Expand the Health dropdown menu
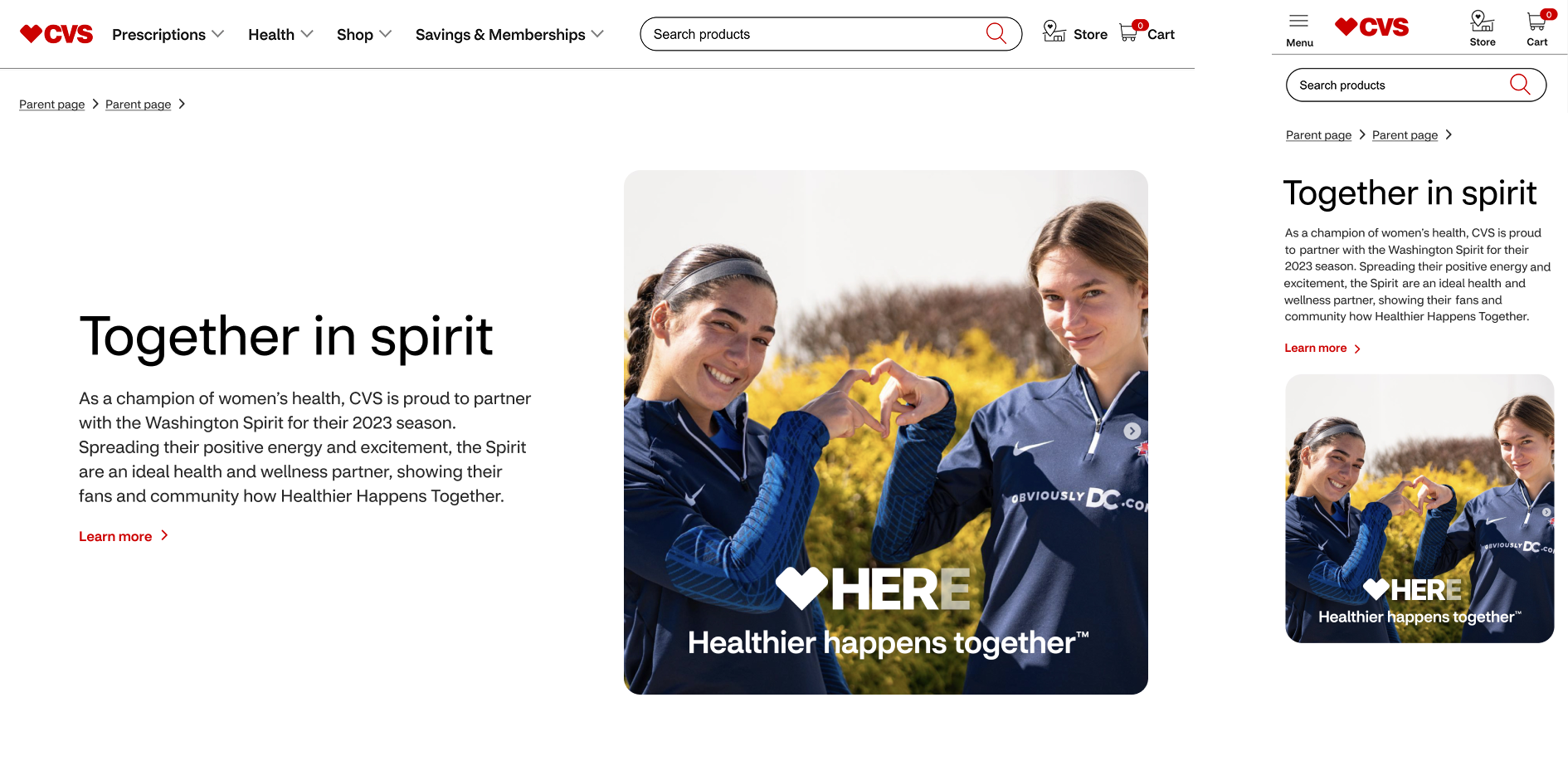1568x761 pixels. click(280, 34)
